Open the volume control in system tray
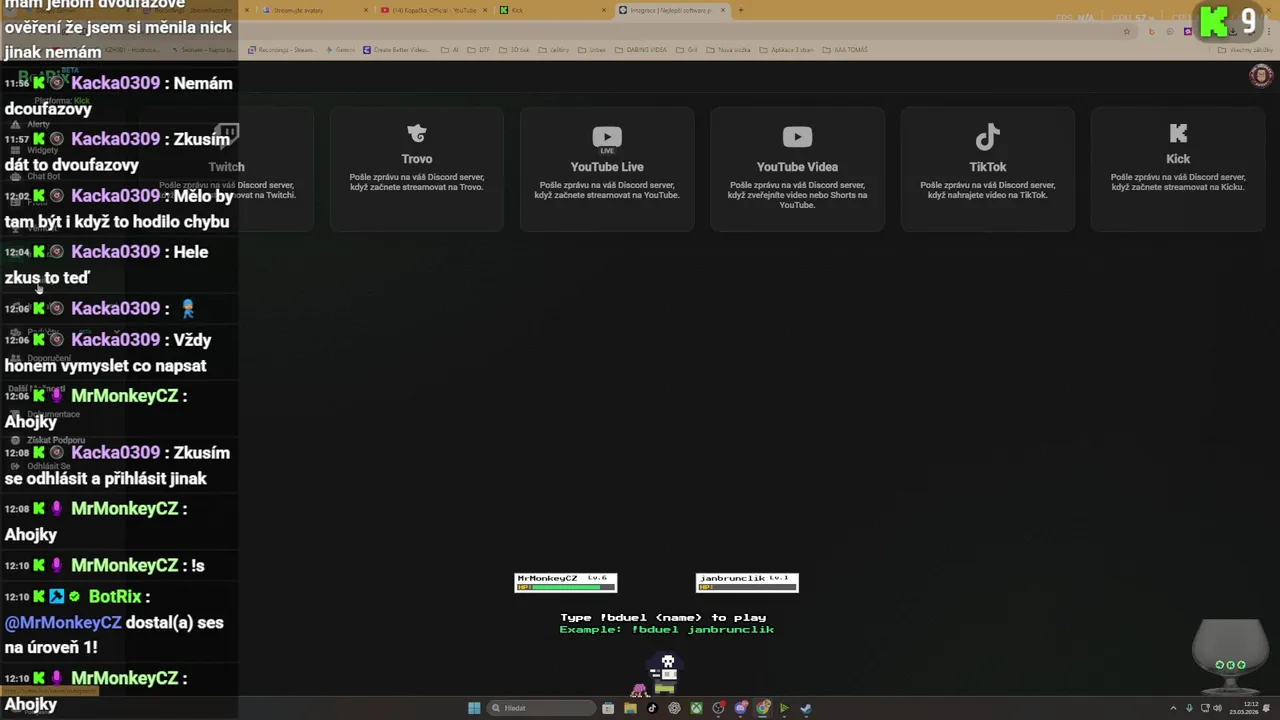Image resolution: width=1280 pixels, height=720 pixels. point(1217,708)
